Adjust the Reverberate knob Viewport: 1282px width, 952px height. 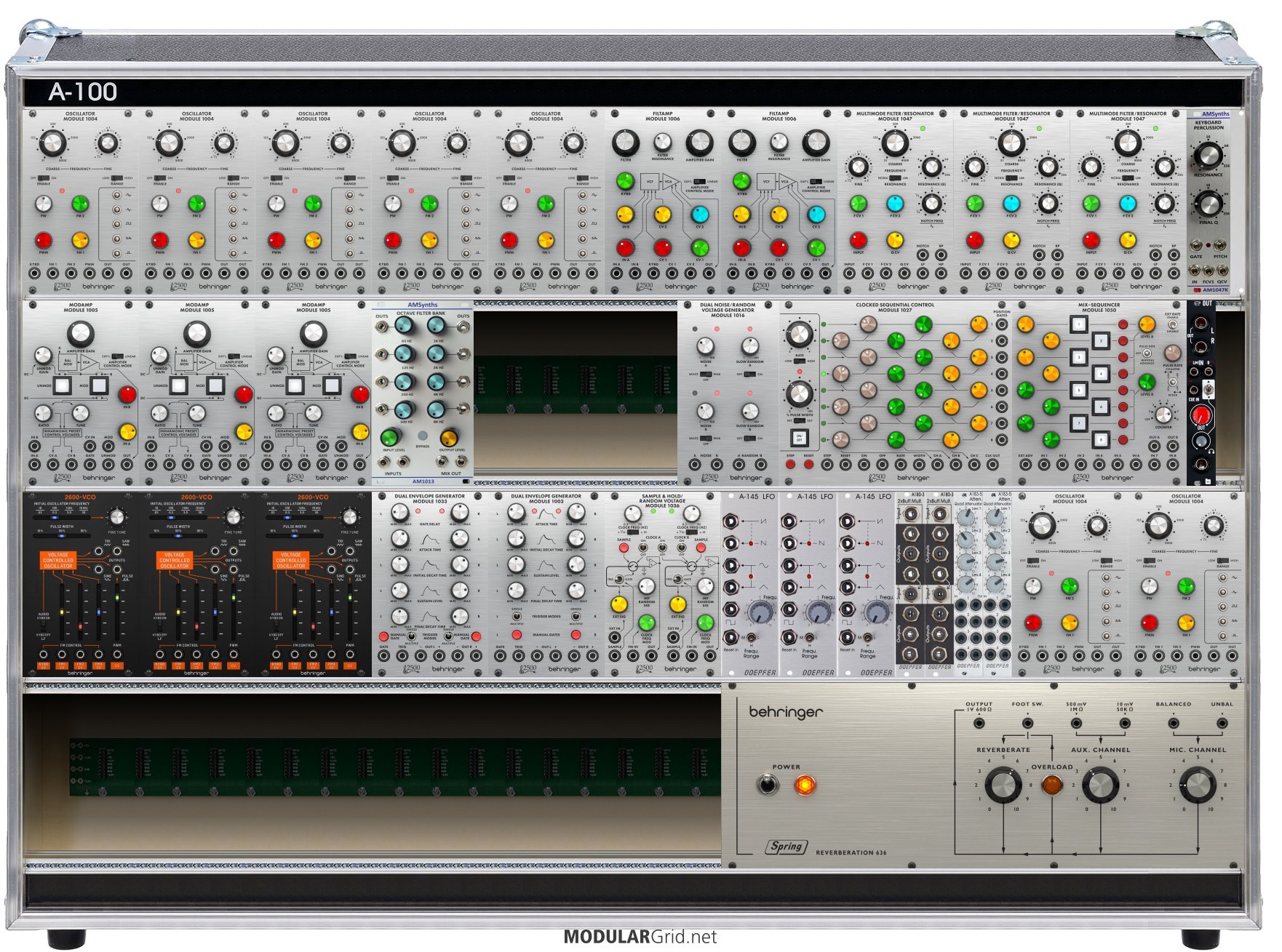(x=1003, y=785)
